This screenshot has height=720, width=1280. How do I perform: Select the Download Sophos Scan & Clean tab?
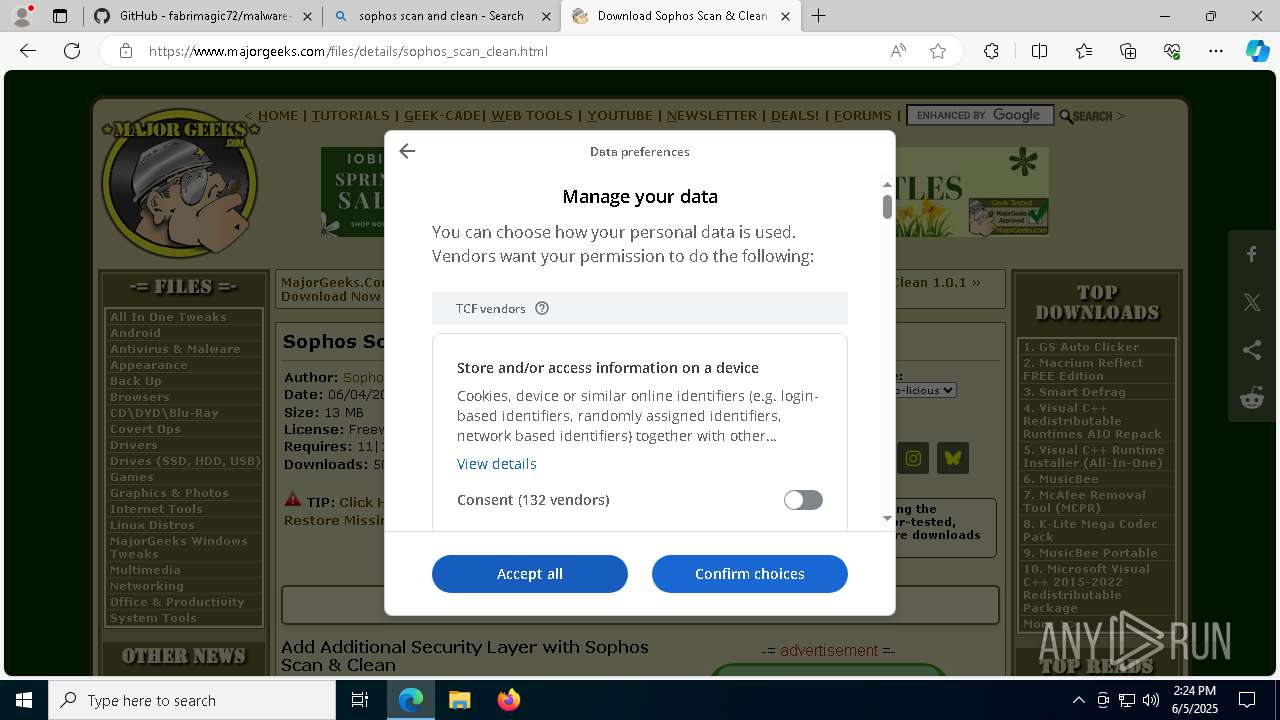pos(680,16)
